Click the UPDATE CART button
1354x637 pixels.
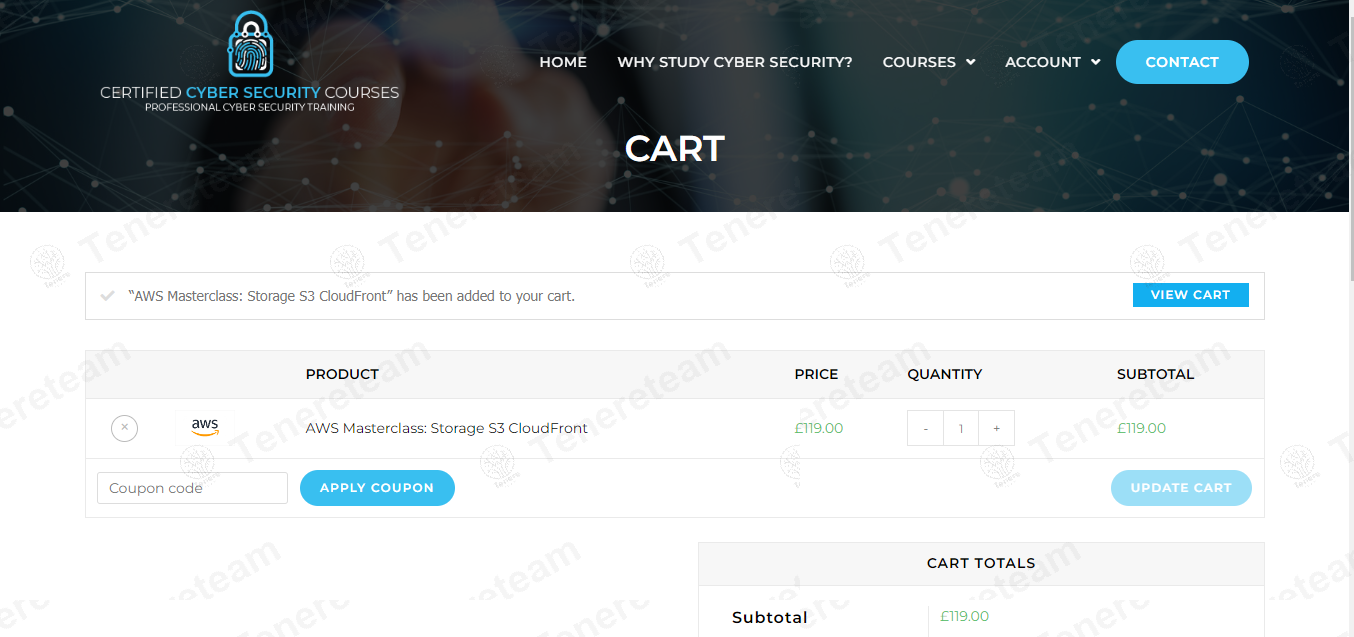[x=1181, y=488]
